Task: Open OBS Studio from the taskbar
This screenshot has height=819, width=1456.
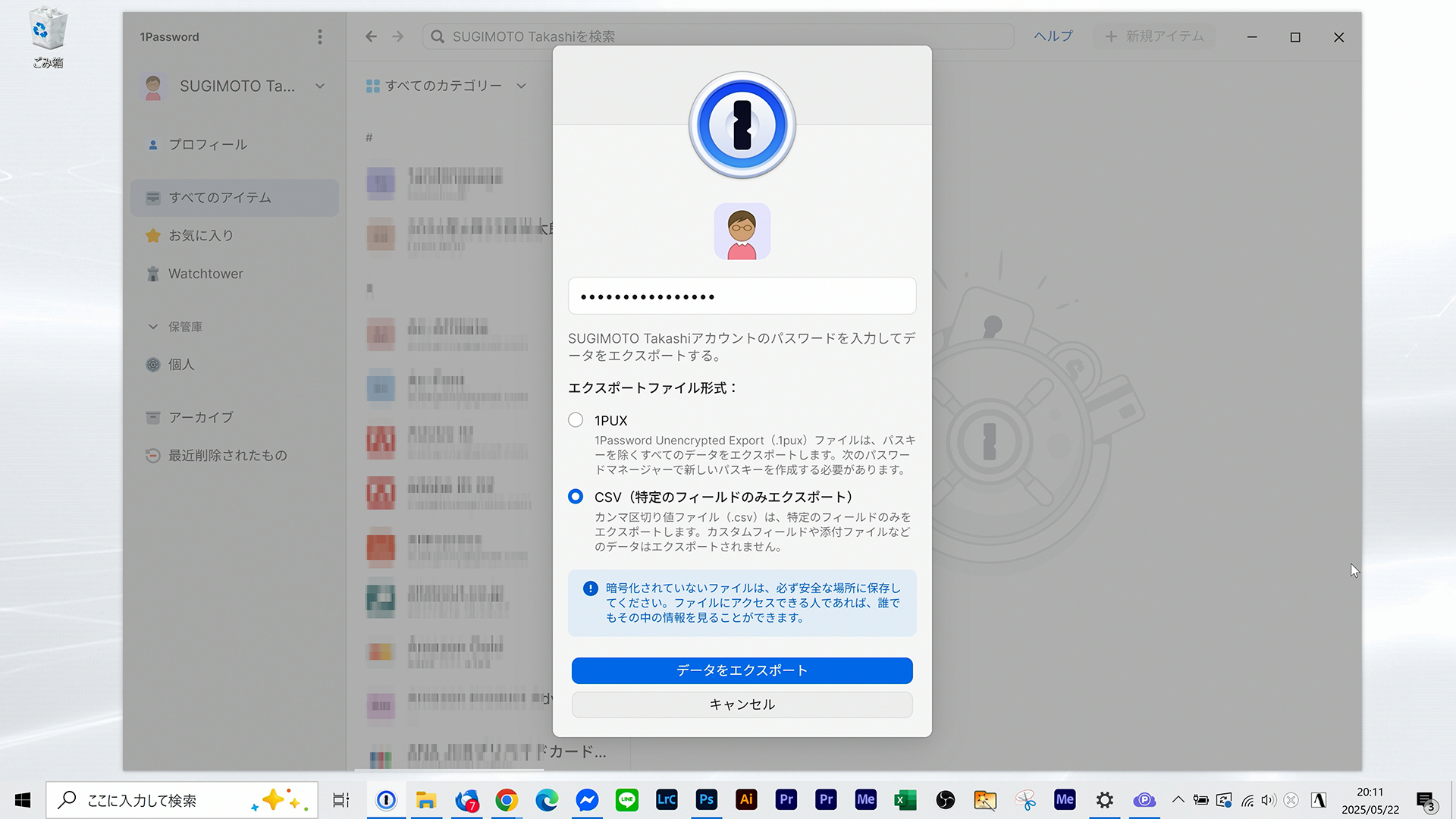Action: 946,800
